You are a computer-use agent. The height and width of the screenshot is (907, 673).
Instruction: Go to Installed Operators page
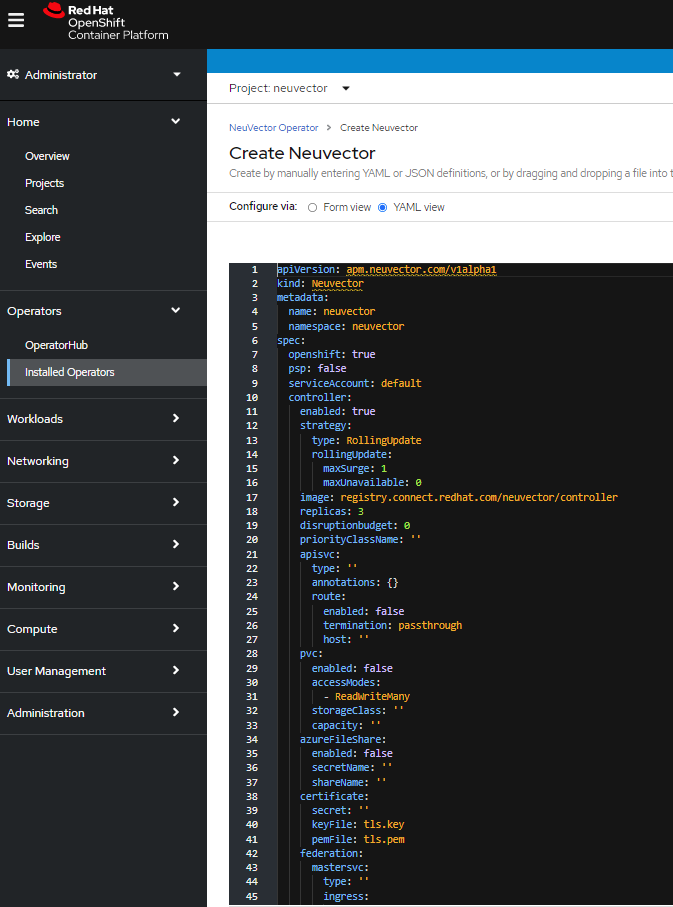(x=70, y=372)
